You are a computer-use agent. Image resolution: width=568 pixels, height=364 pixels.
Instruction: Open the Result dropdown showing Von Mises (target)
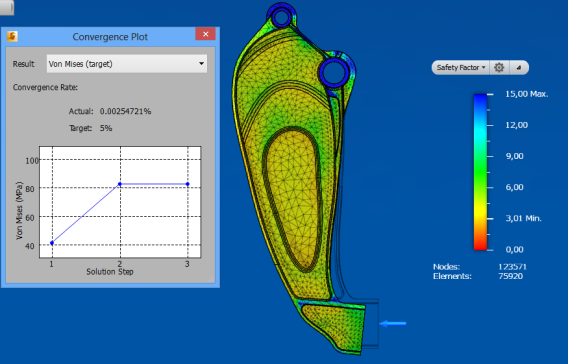tap(127, 64)
